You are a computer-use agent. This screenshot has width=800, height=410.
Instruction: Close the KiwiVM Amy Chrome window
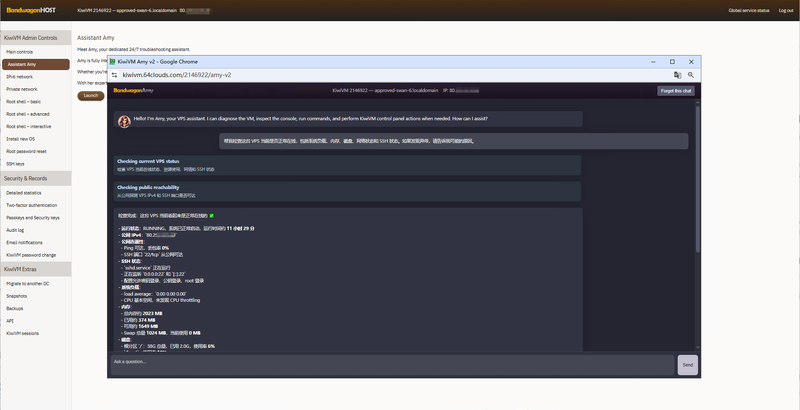691,62
